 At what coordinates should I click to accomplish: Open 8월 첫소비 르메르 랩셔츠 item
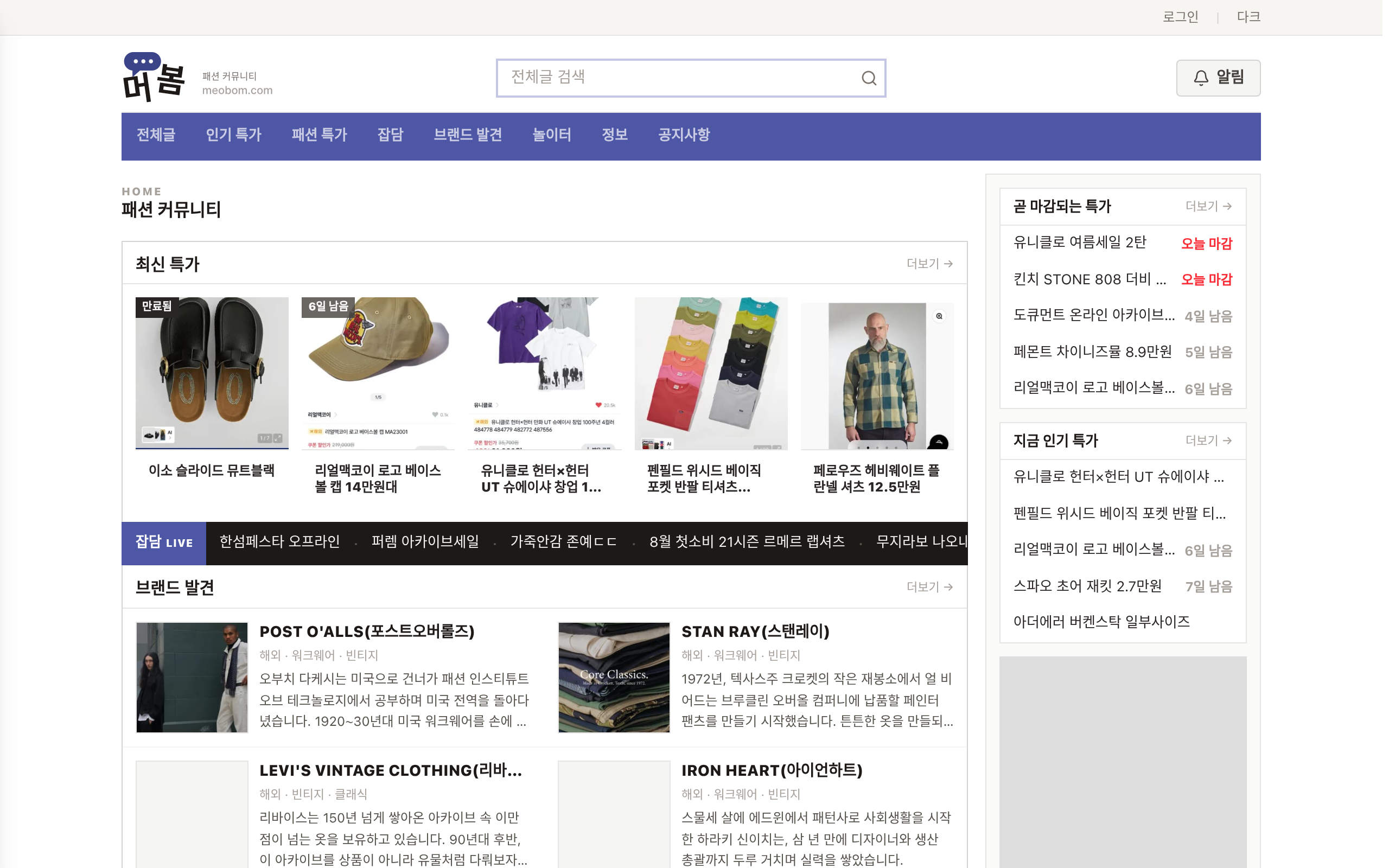751,544
